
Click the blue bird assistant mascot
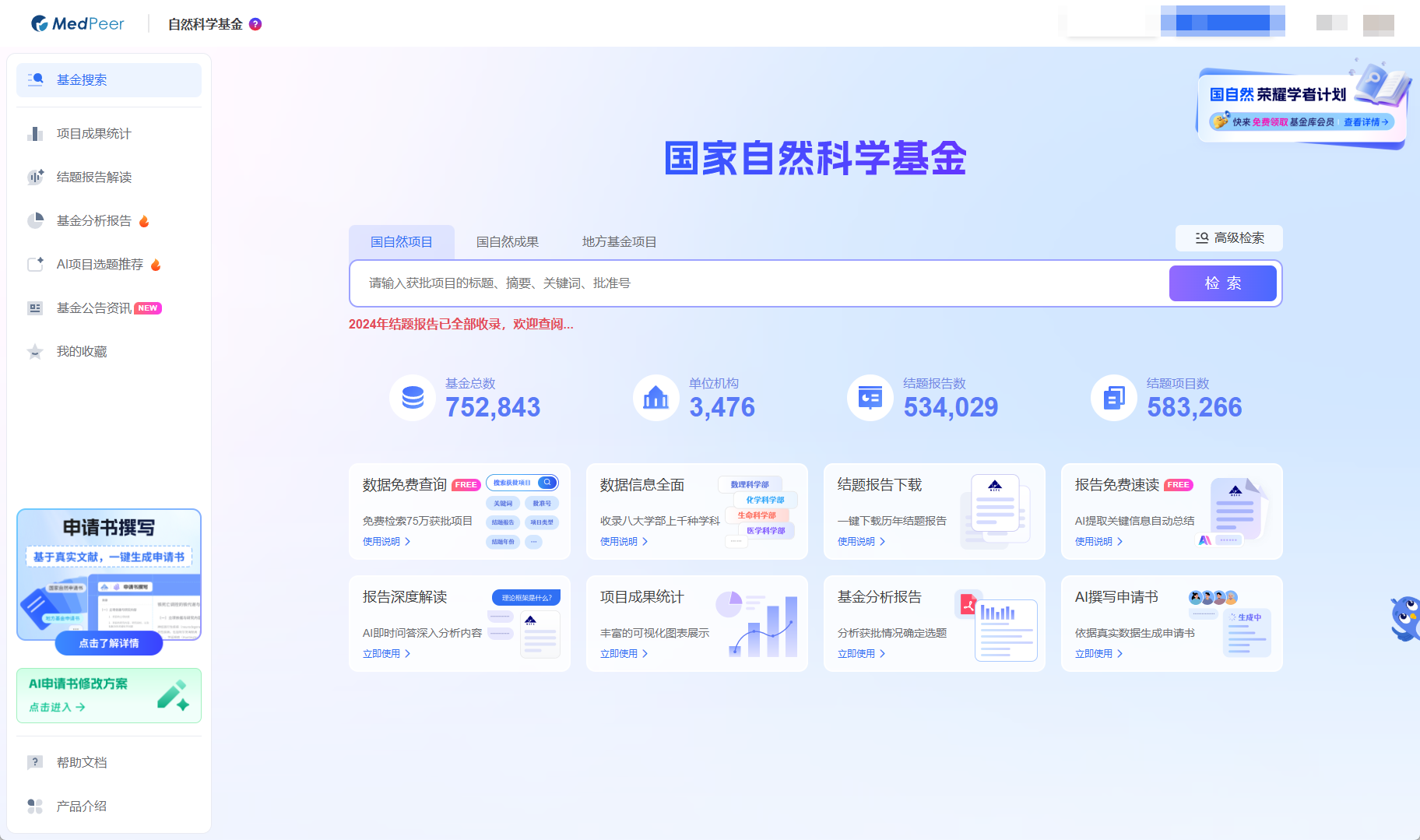click(1405, 618)
